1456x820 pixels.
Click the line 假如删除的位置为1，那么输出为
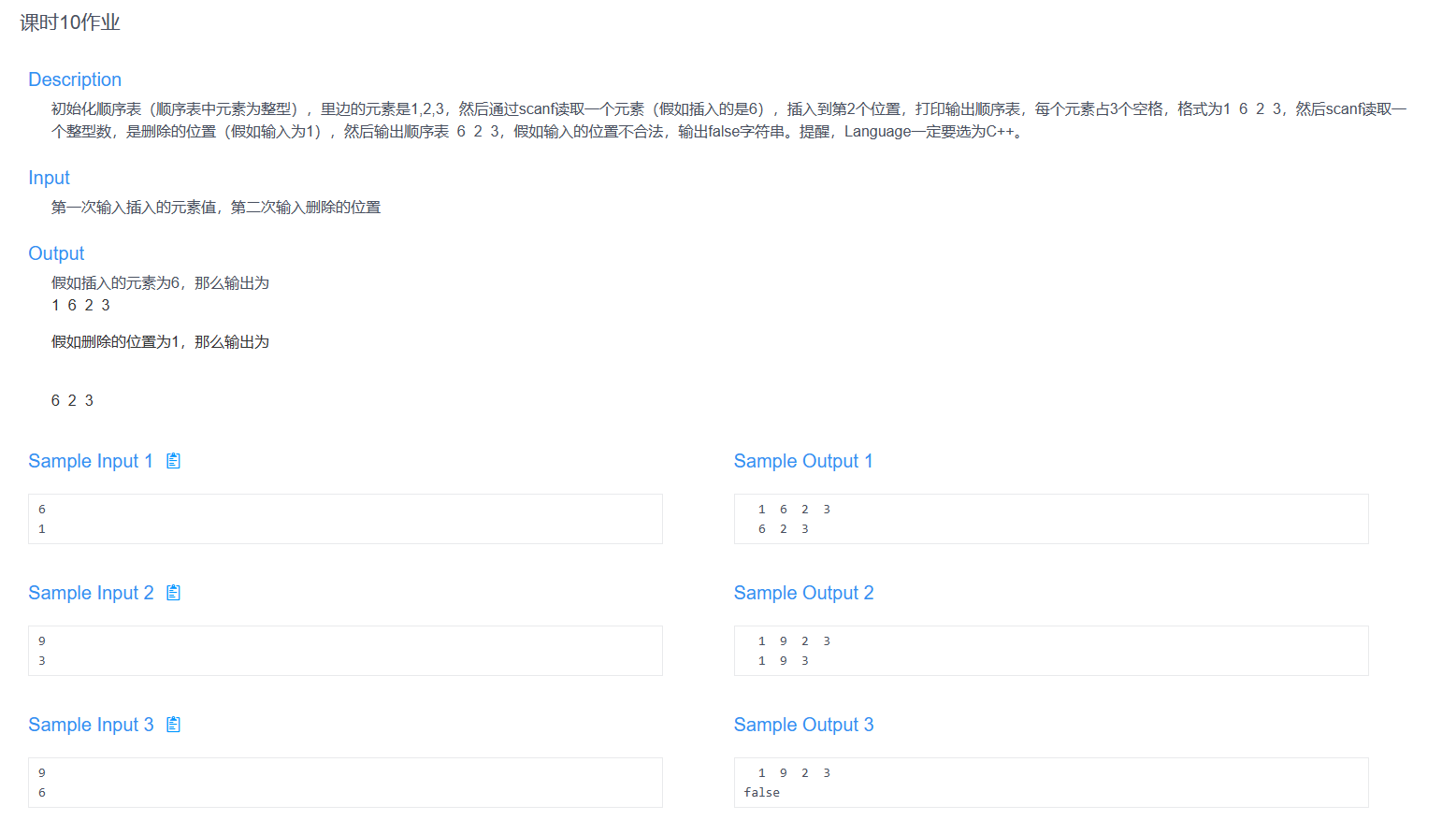160,342
